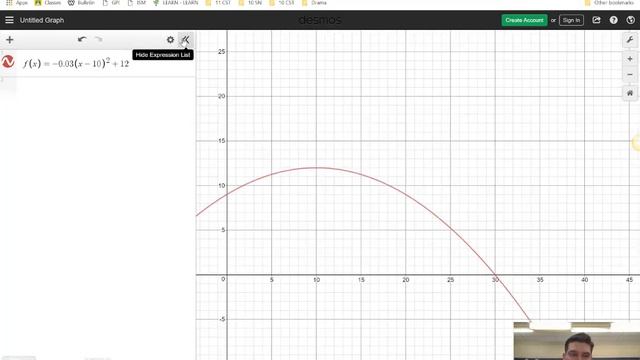Click the x-intercept of curve at 30
The height and width of the screenshot is (360, 640).
(495, 275)
